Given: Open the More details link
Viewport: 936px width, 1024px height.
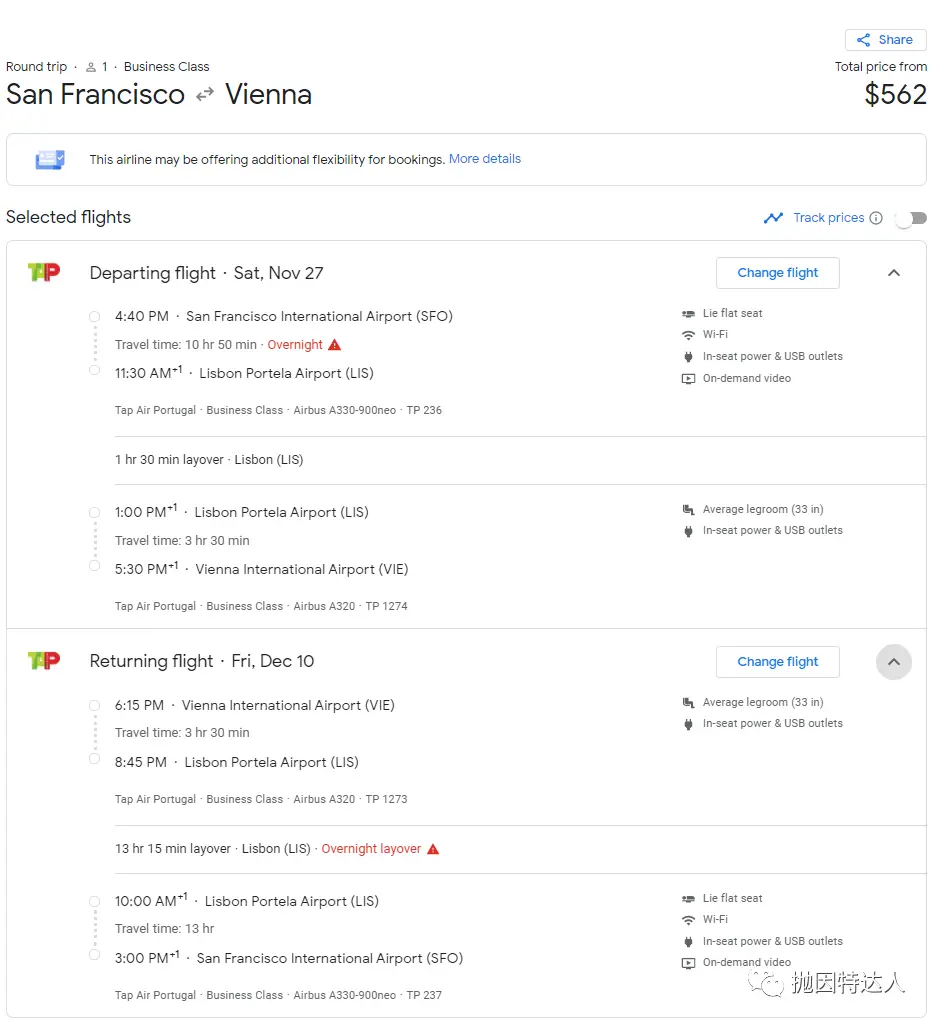Looking at the screenshot, I should click(485, 159).
